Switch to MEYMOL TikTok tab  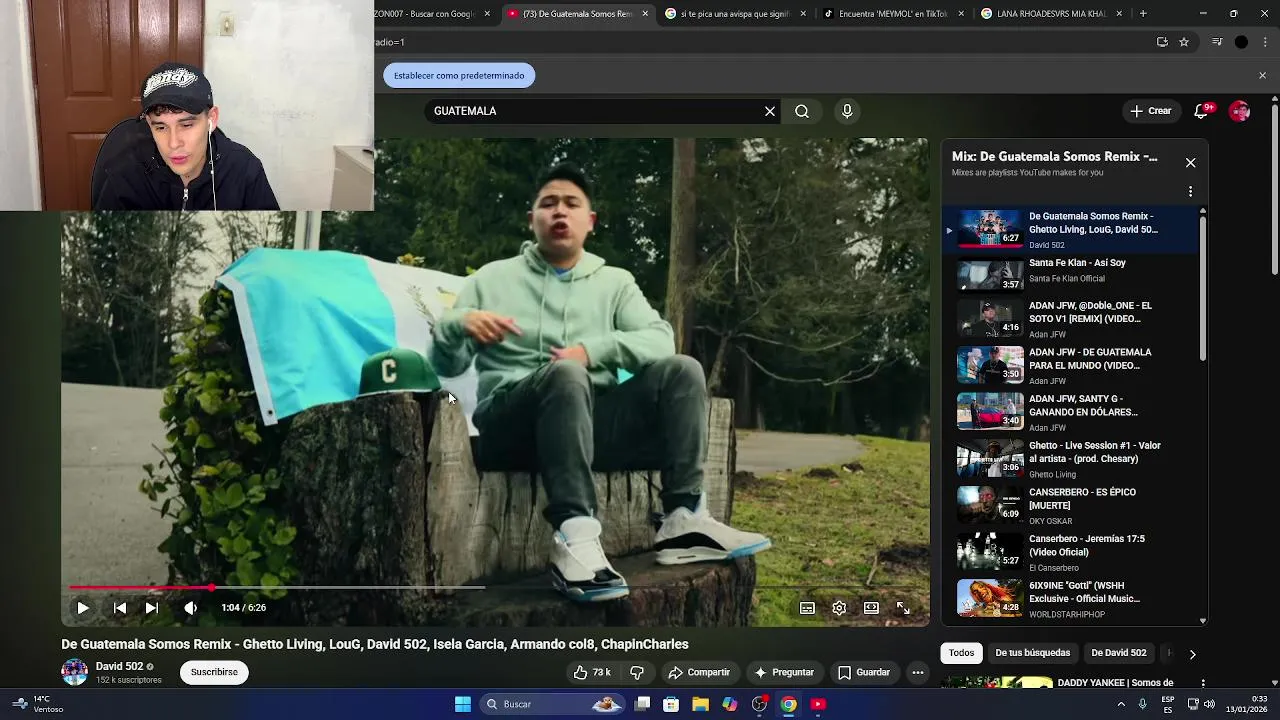click(x=893, y=14)
